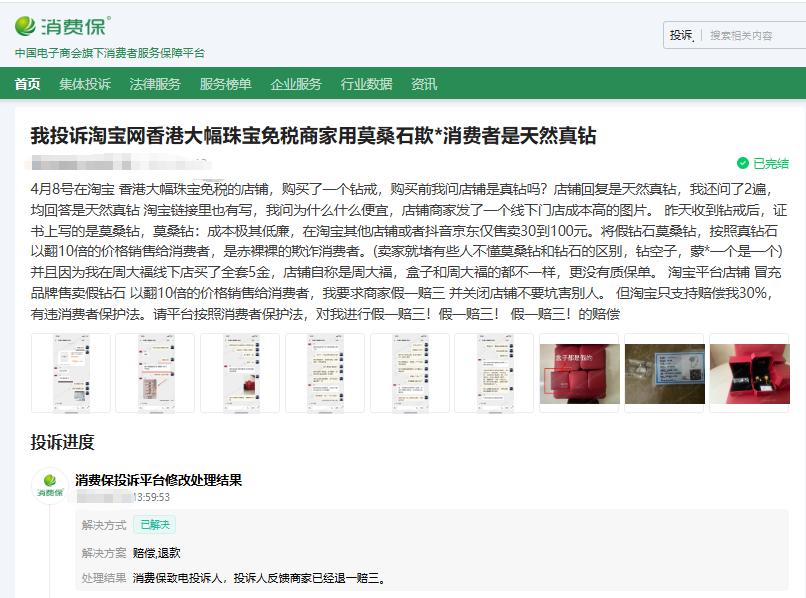This screenshot has height=598, width=806.
Task: Open the 行业数据 navigation item
Action: [x=366, y=84]
